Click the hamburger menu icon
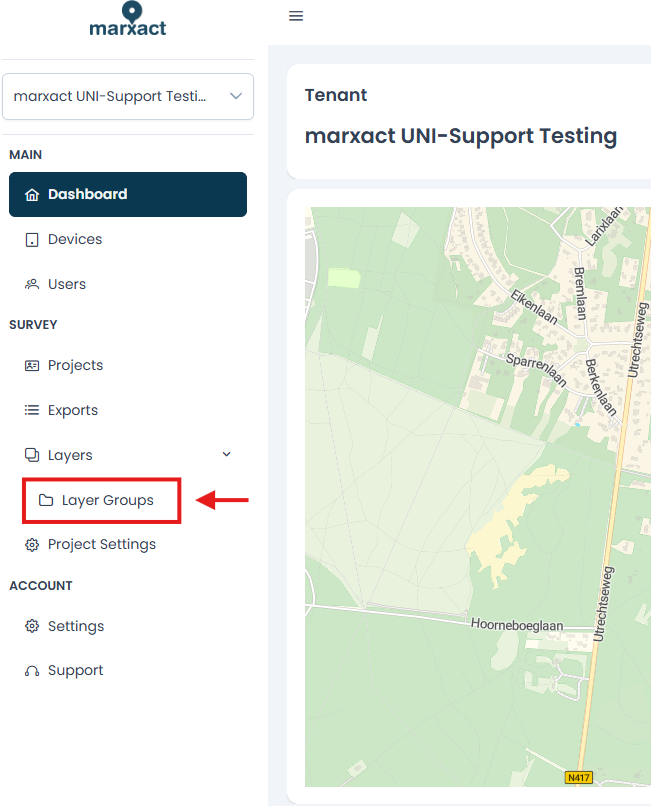Screen dimensions: 651x806 click(x=296, y=16)
